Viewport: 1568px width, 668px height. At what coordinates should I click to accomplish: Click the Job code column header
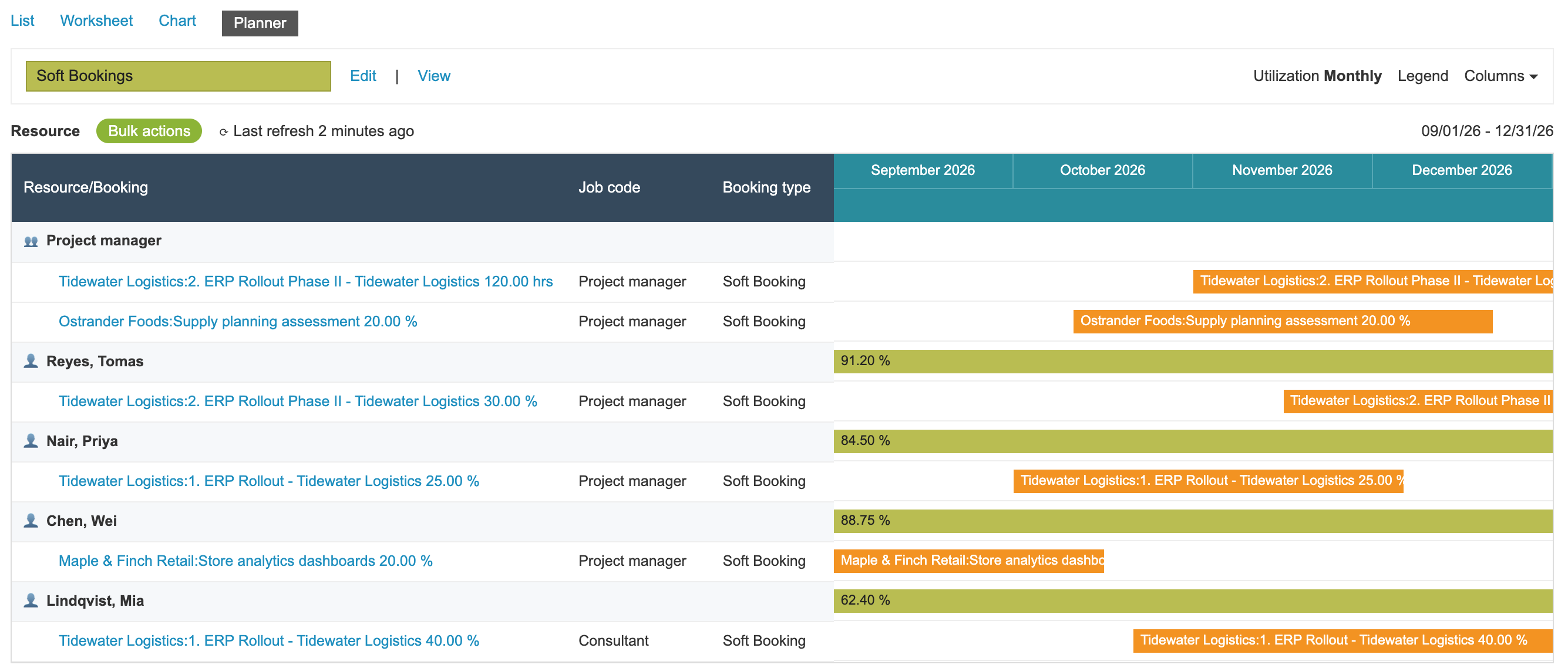(608, 187)
